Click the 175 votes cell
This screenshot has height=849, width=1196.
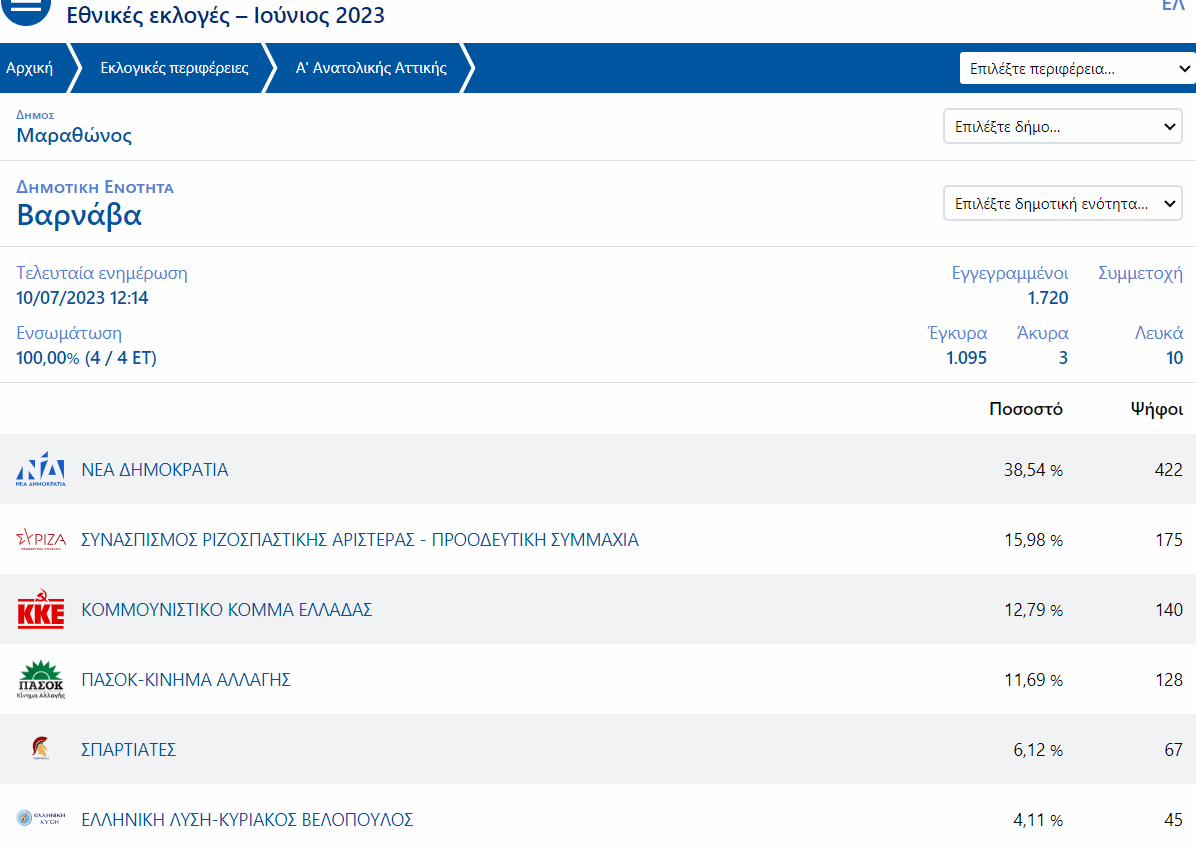[x=1169, y=540]
